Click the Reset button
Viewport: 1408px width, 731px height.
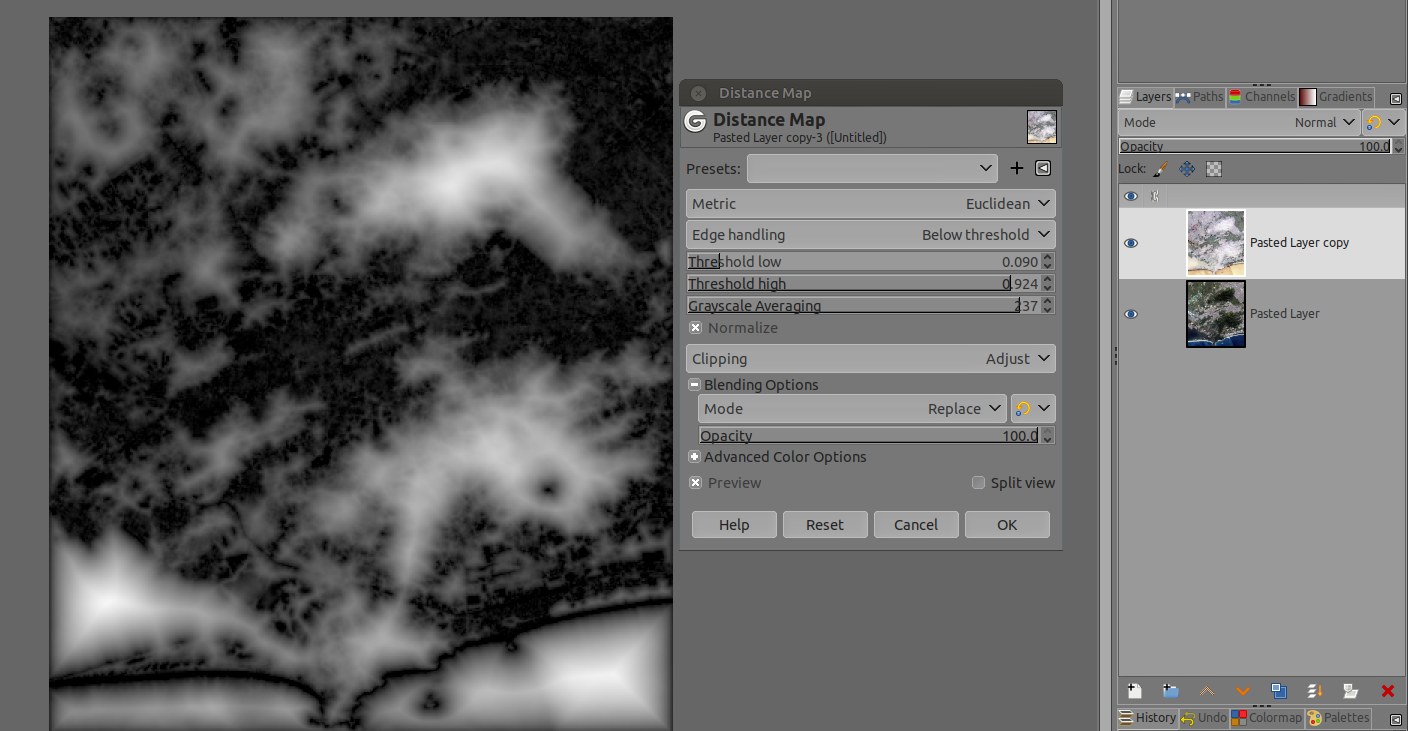point(825,525)
